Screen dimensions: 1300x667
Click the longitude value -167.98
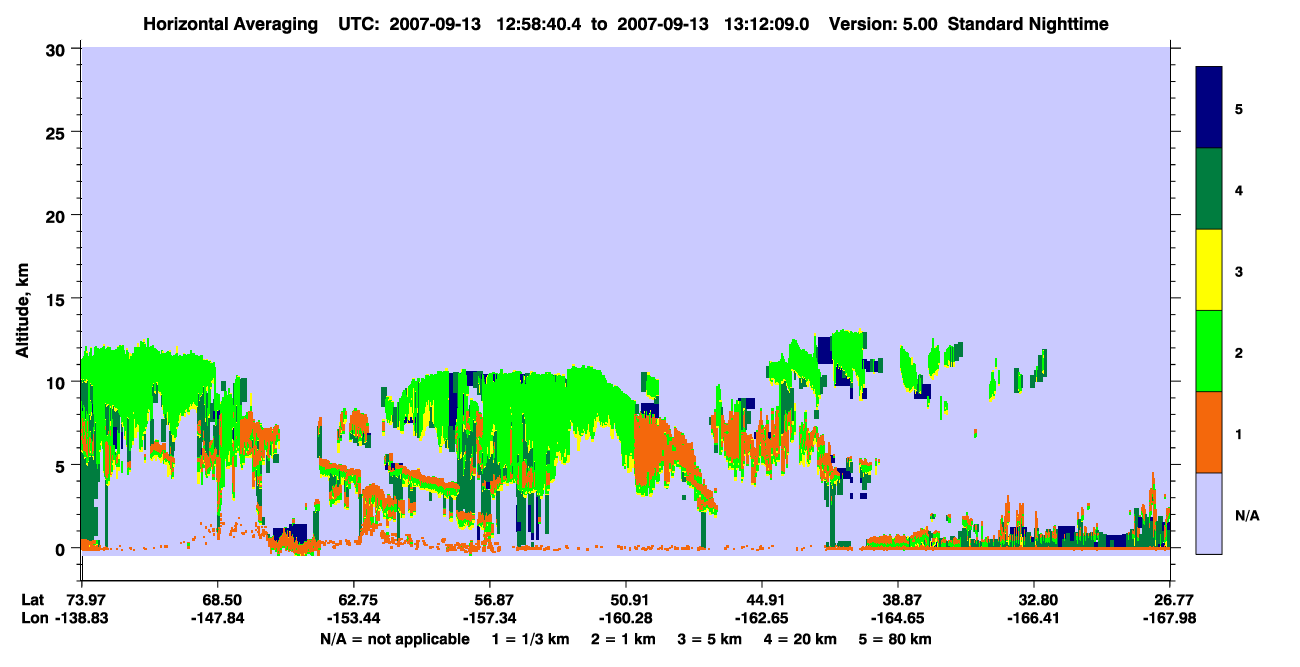point(1170,619)
